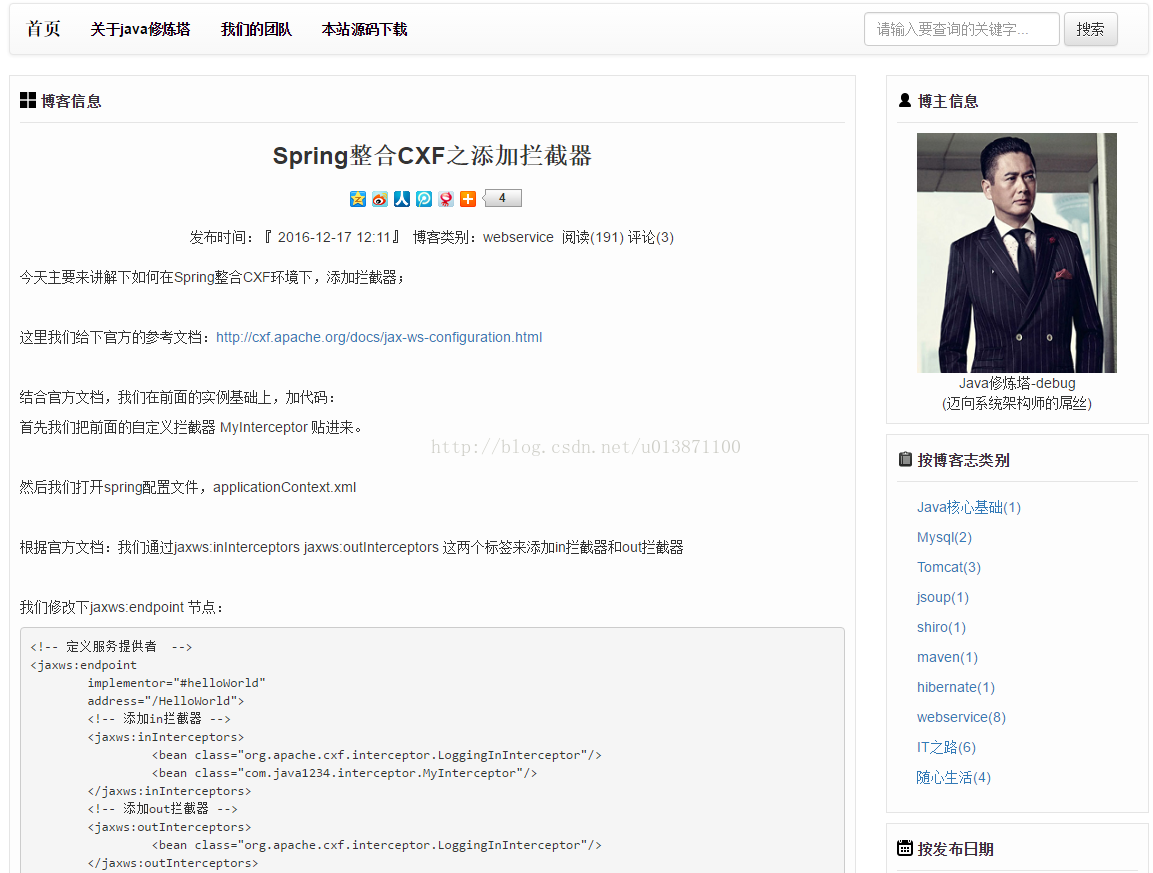Click the 定义服务提供者 comment line
The image size is (1153, 873).
click(x=111, y=646)
